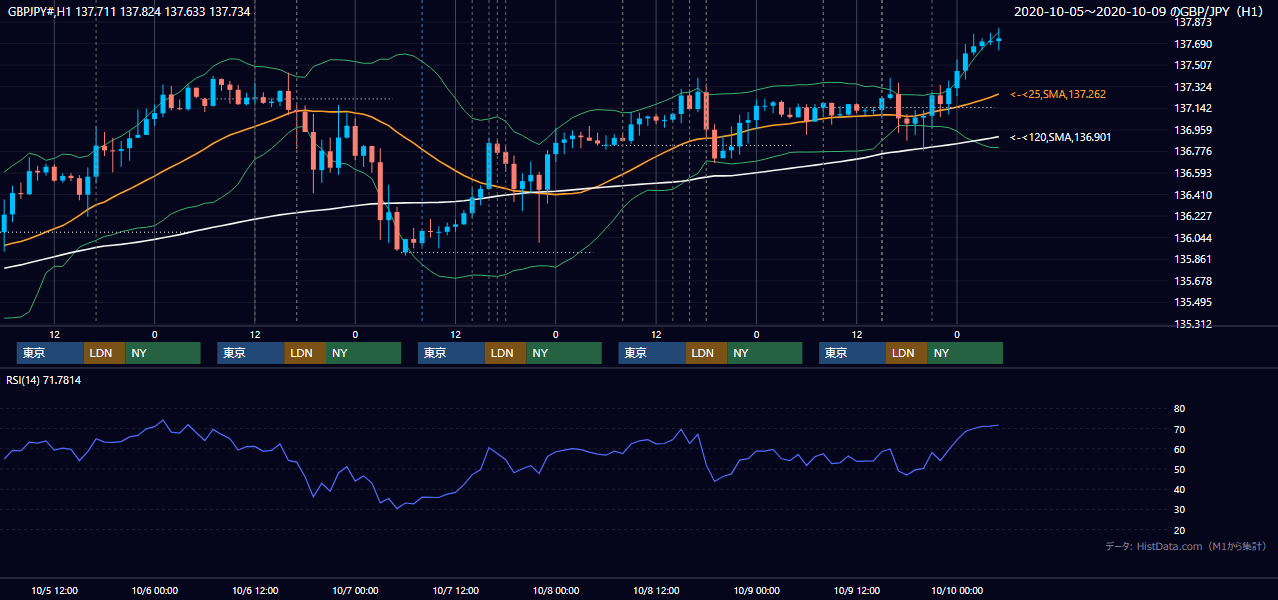The height and width of the screenshot is (600, 1278).
Task: Click price axis value 137.690
Action: pyautogui.click(x=1193, y=44)
